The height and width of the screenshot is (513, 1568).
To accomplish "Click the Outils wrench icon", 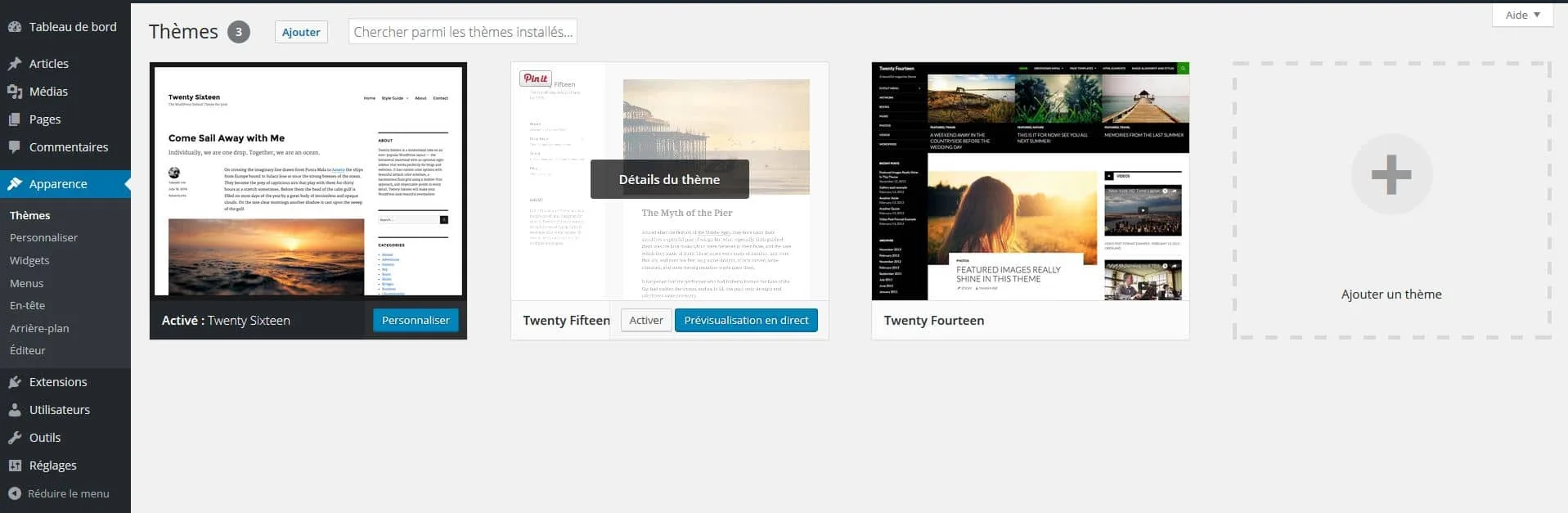I will click(15, 438).
